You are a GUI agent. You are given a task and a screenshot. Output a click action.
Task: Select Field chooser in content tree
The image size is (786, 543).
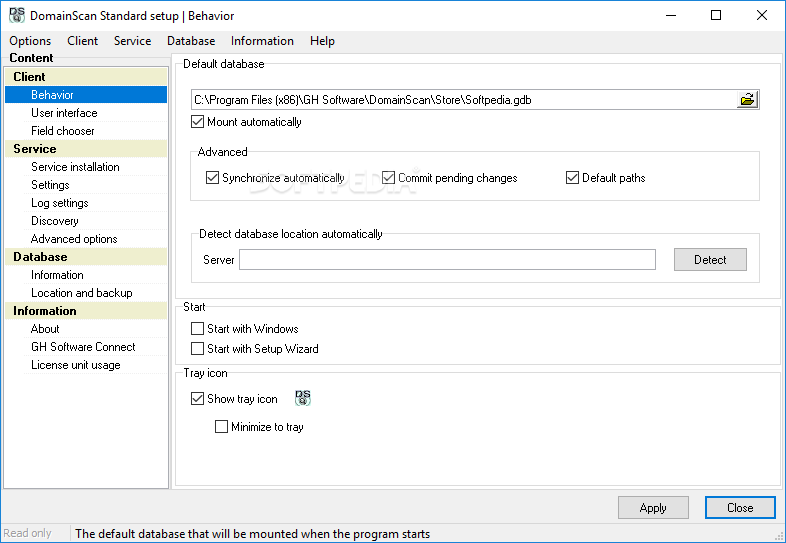point(86,131)
